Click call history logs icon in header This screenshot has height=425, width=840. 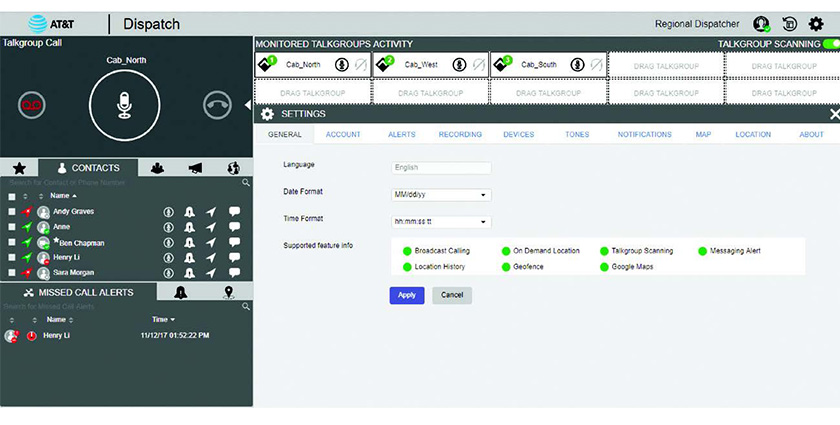click(x=790, y=24)
